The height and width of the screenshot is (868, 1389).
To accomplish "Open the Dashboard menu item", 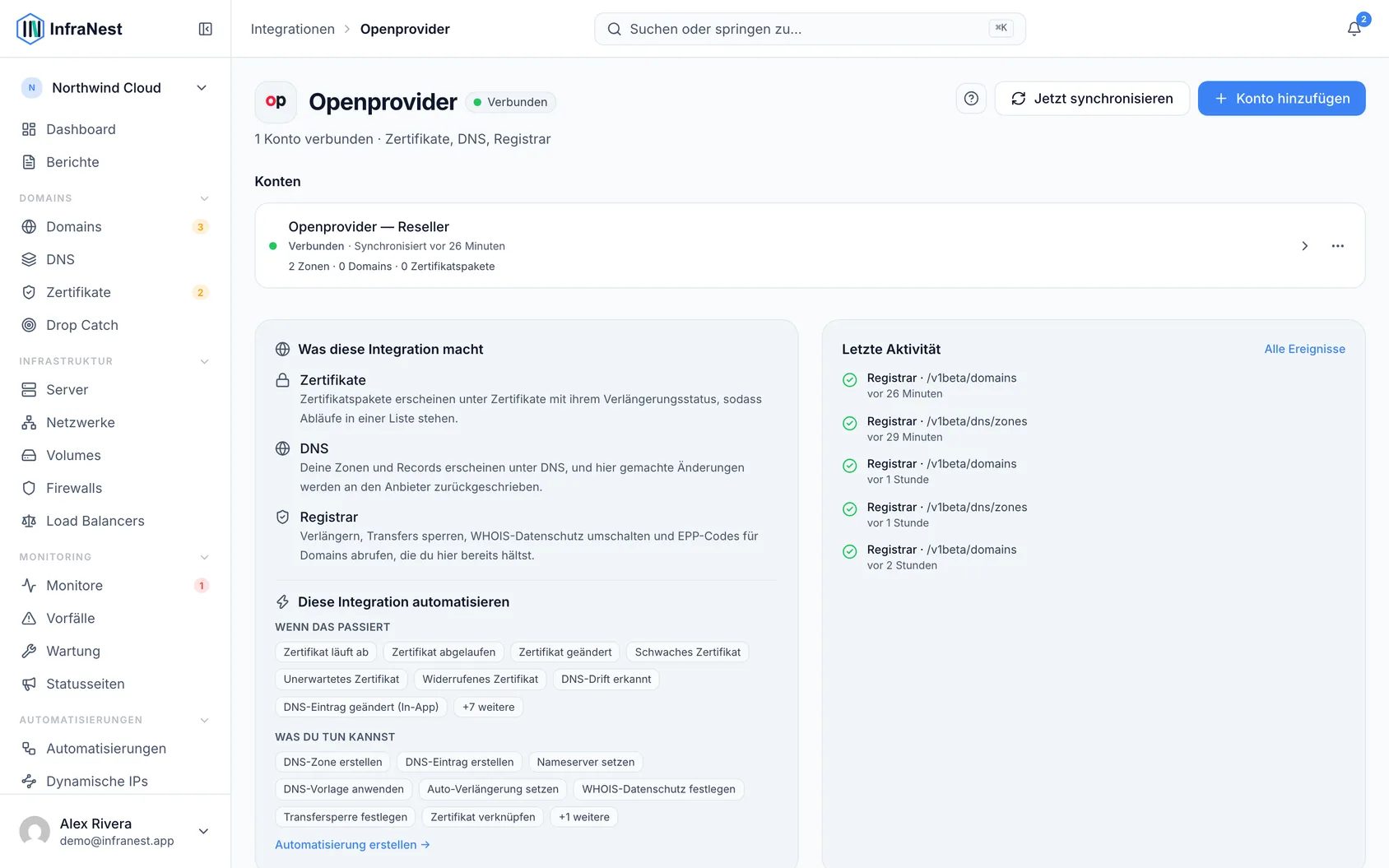I will click(x=115, y=129).
